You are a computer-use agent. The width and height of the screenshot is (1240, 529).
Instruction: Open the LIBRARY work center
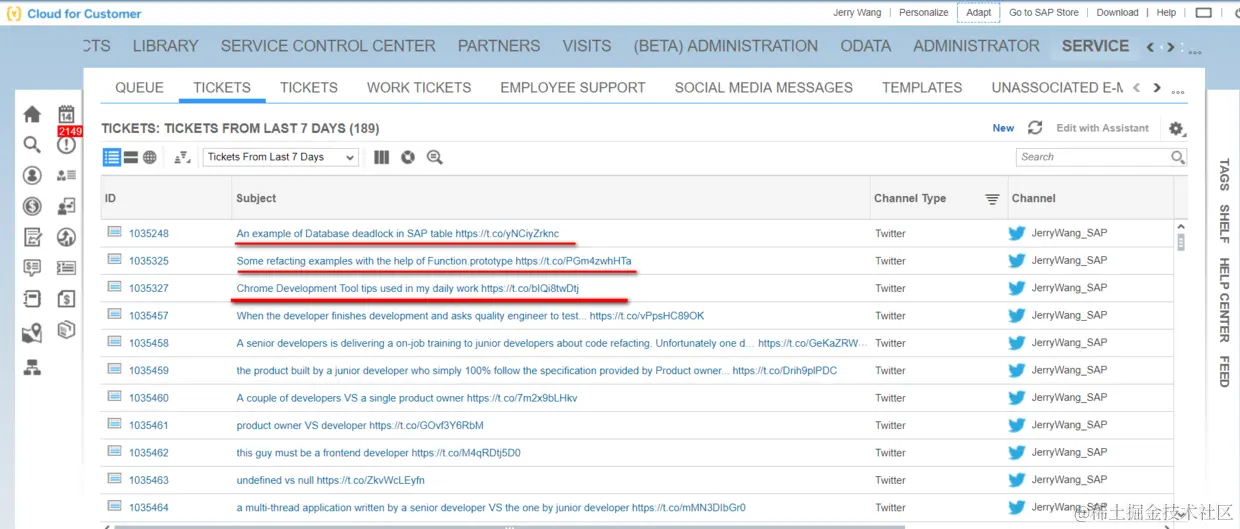click(x=165, y=46)
